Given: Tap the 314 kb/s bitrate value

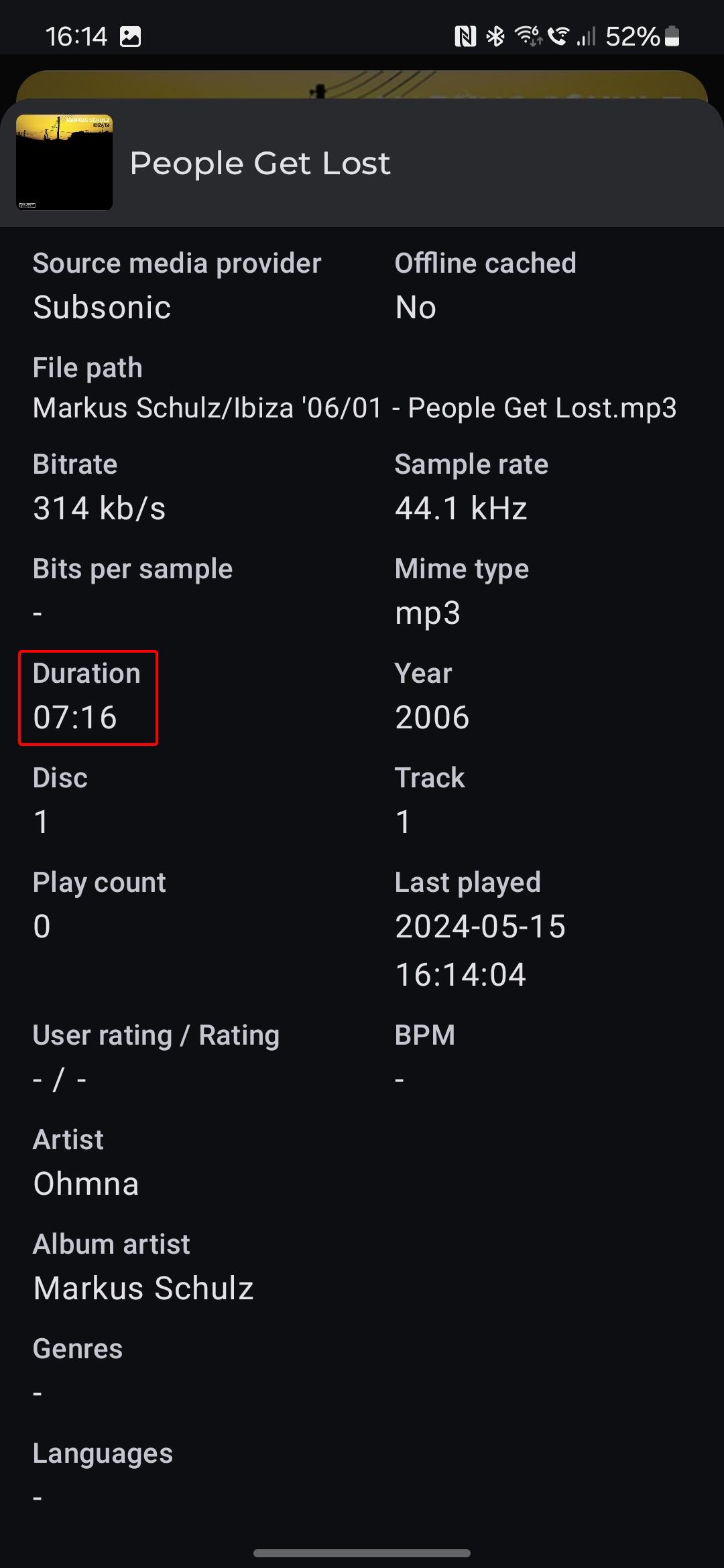Looking at the screenshot, I should click(x=99, y=509).
